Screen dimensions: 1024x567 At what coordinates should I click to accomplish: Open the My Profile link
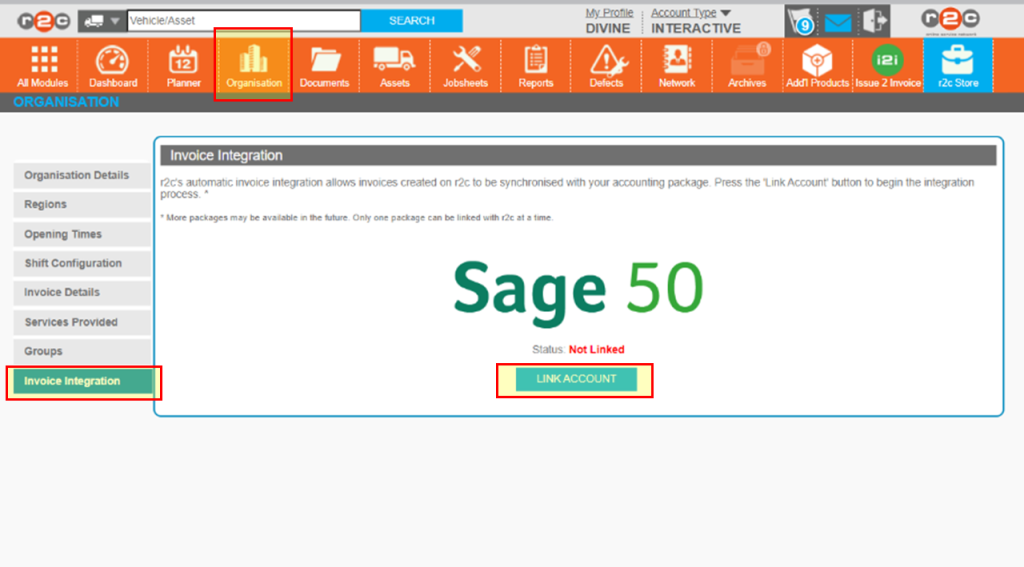pos(609,12)
